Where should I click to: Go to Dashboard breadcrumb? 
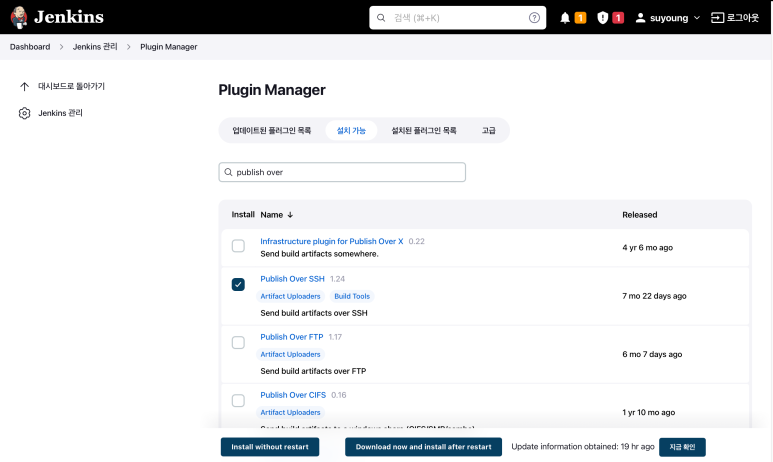click(30, 47)
